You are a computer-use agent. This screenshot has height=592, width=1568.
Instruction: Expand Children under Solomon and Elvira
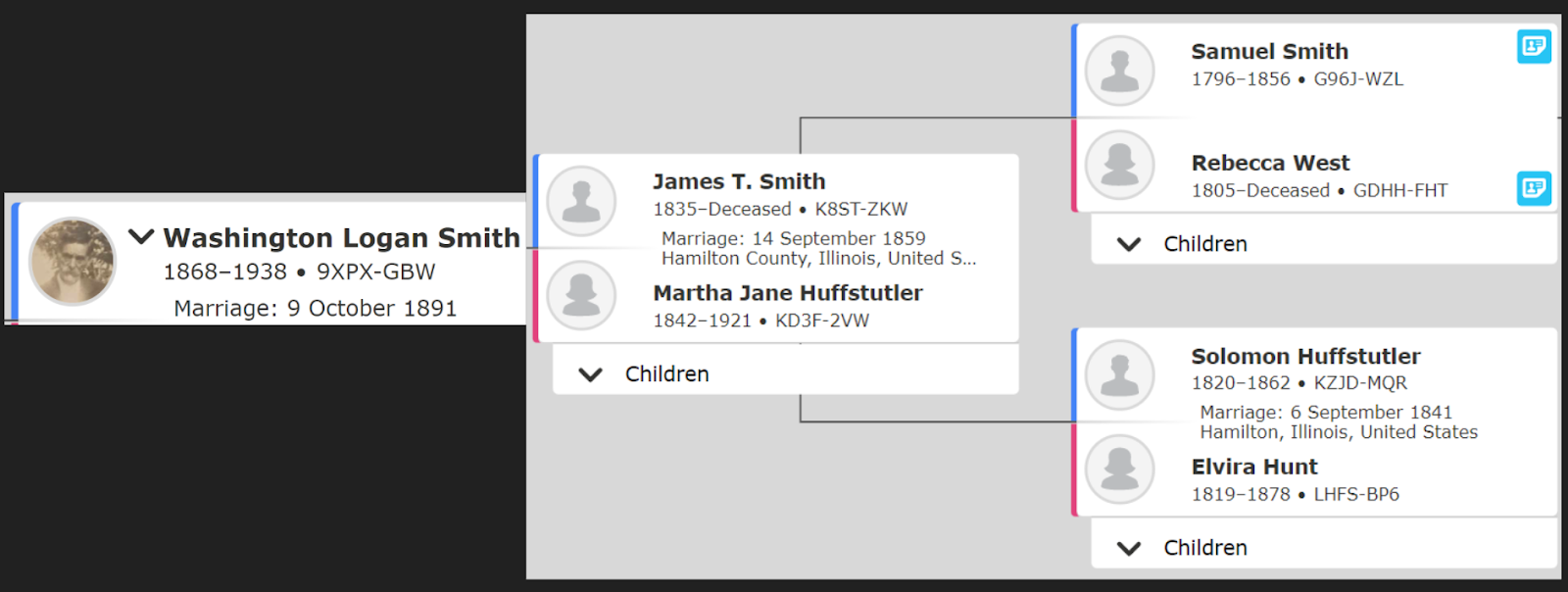(x=1129, y=548)
